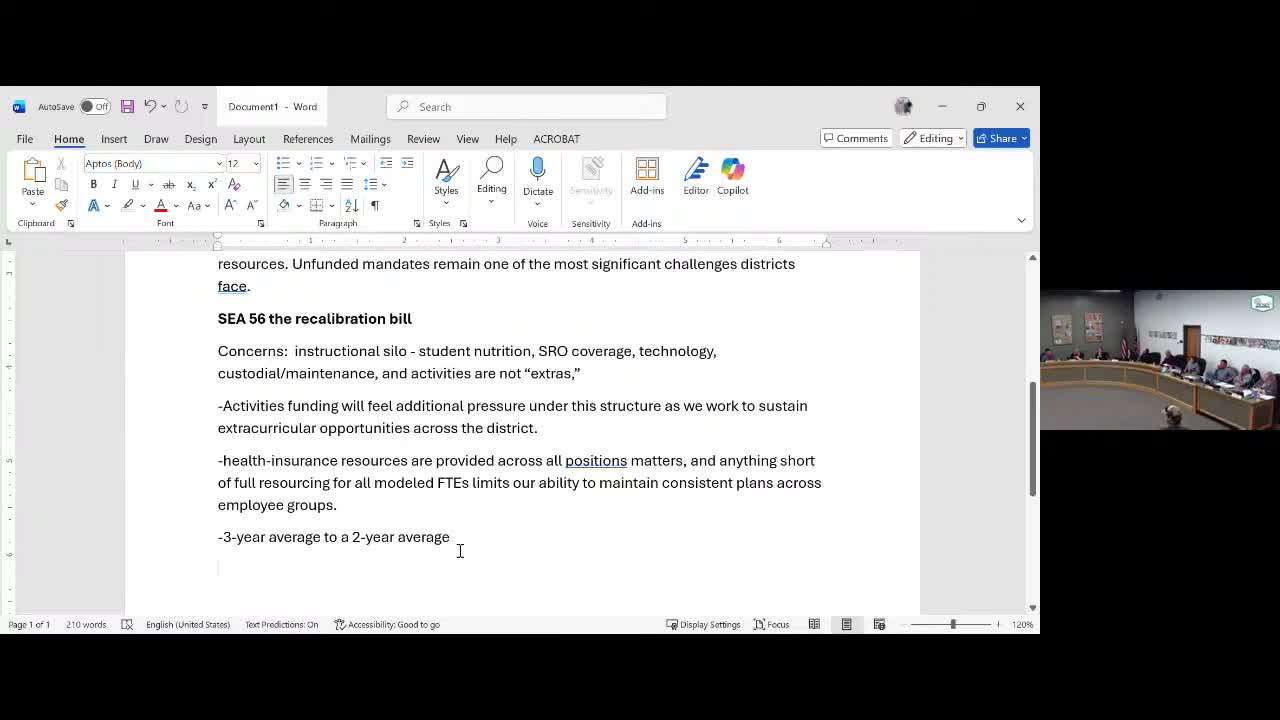Launch Copilot from the ribbon
1280x720 pixels.
coord(733,177)
